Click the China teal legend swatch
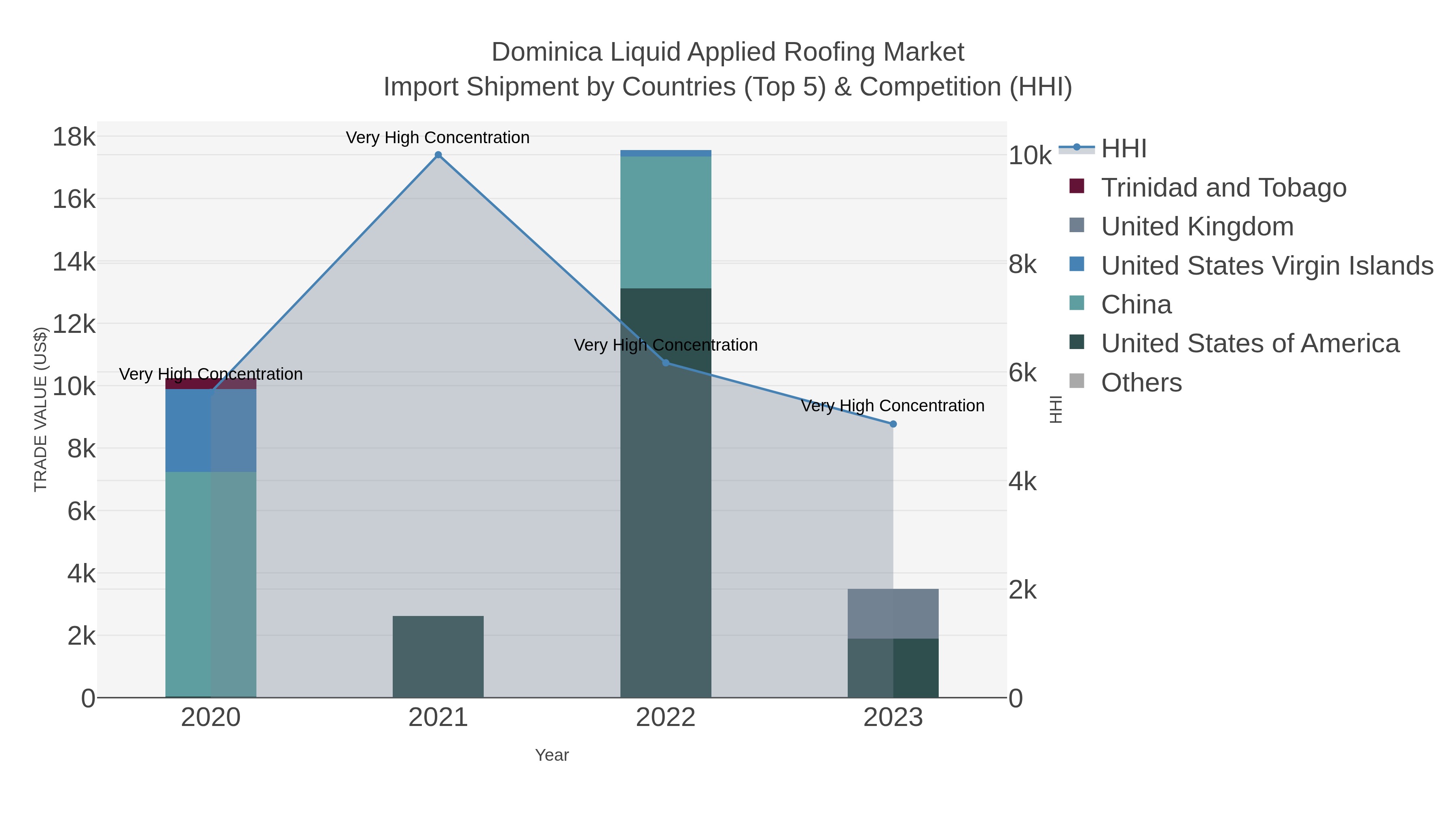Screen dimensions: 1456x819 [1077, 303]
